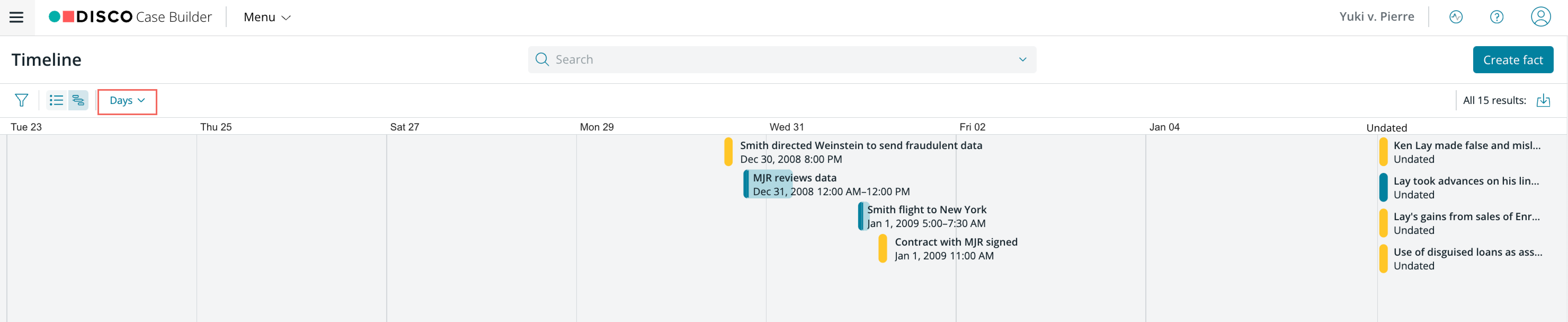Open the filter icon in the toolbar
Screen dimensions: 1568x322
pyautogui.click(x=21, y=100)
